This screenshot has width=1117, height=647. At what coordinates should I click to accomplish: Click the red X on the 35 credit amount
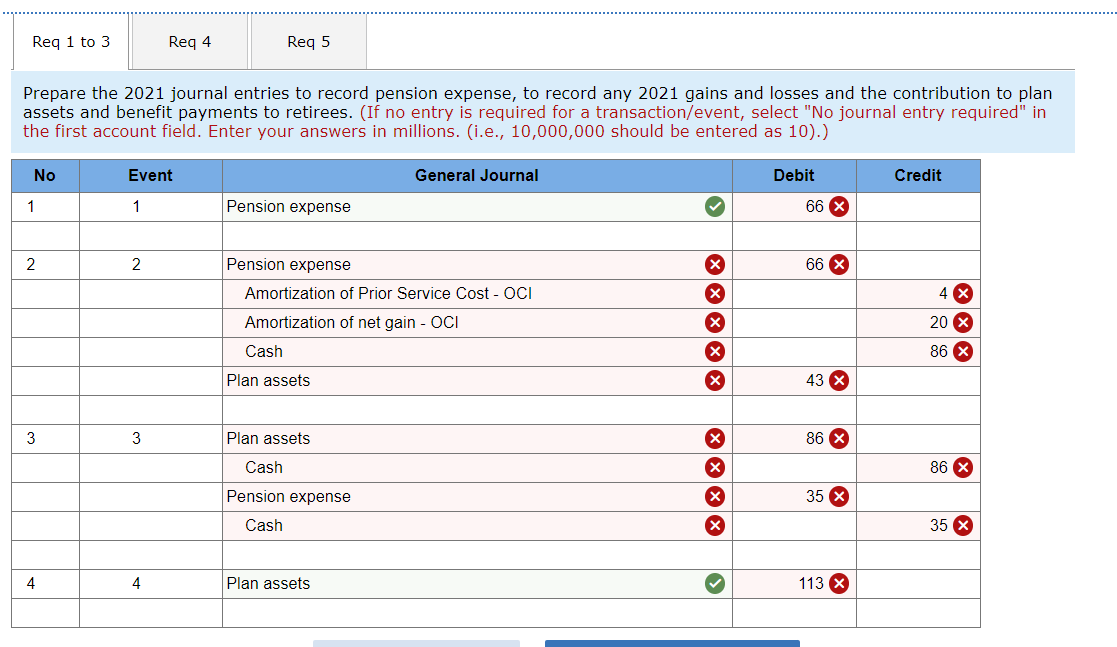click(961, 525)
